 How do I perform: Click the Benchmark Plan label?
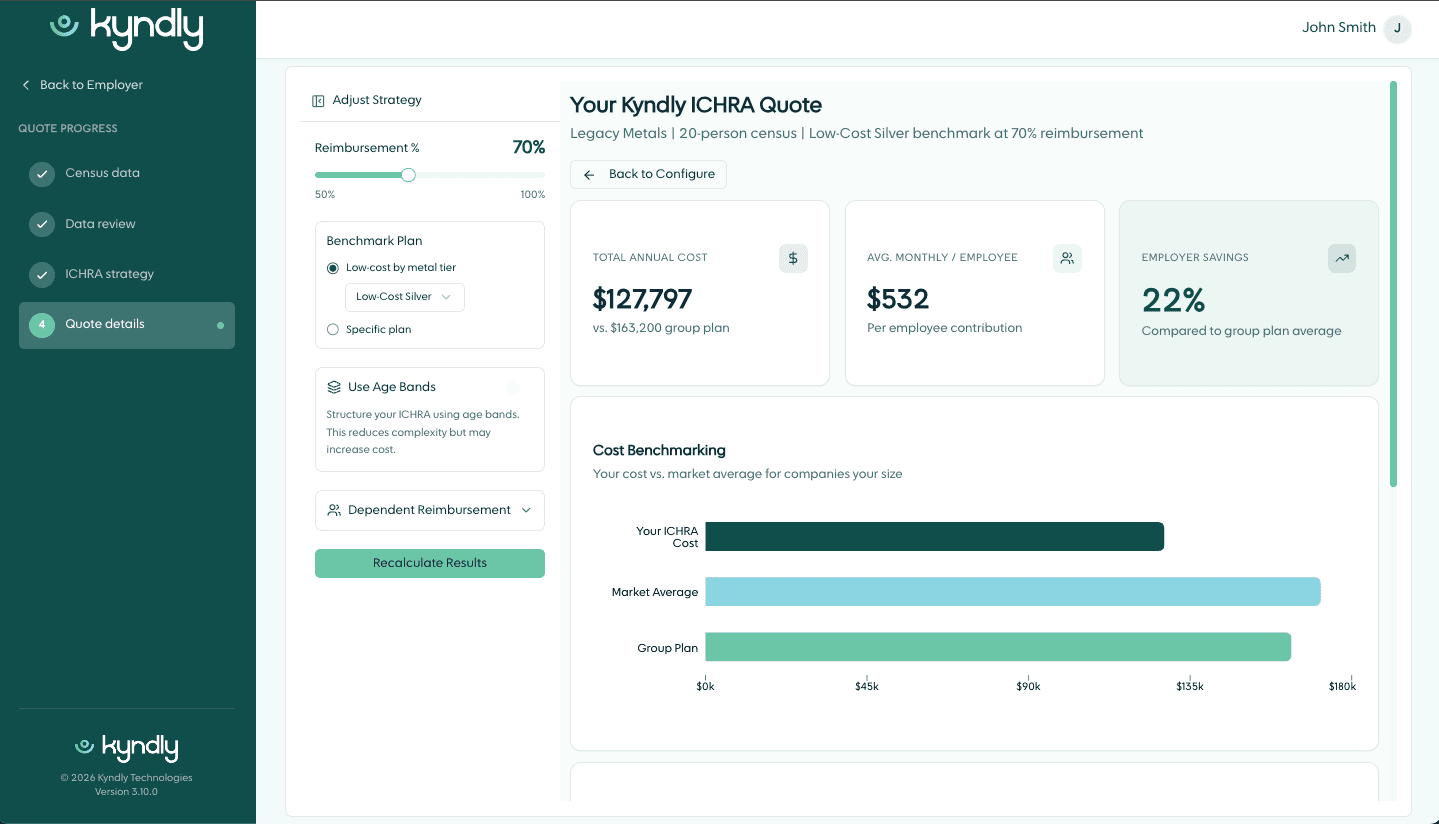pyautogui.click(x=374, y=241)
